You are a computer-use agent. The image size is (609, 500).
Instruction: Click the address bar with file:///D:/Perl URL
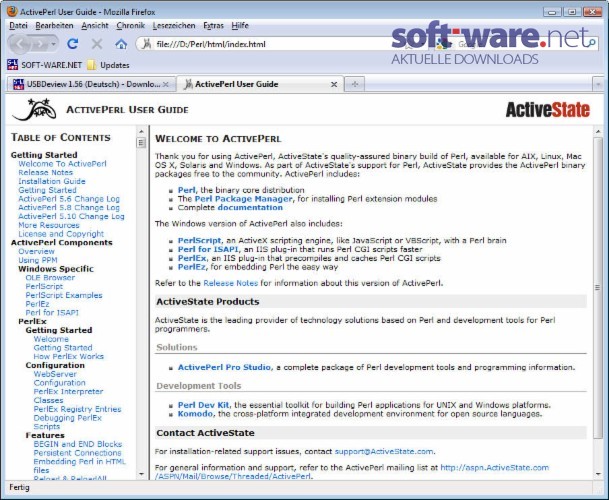pyautogui.click(x=272, y=44)
